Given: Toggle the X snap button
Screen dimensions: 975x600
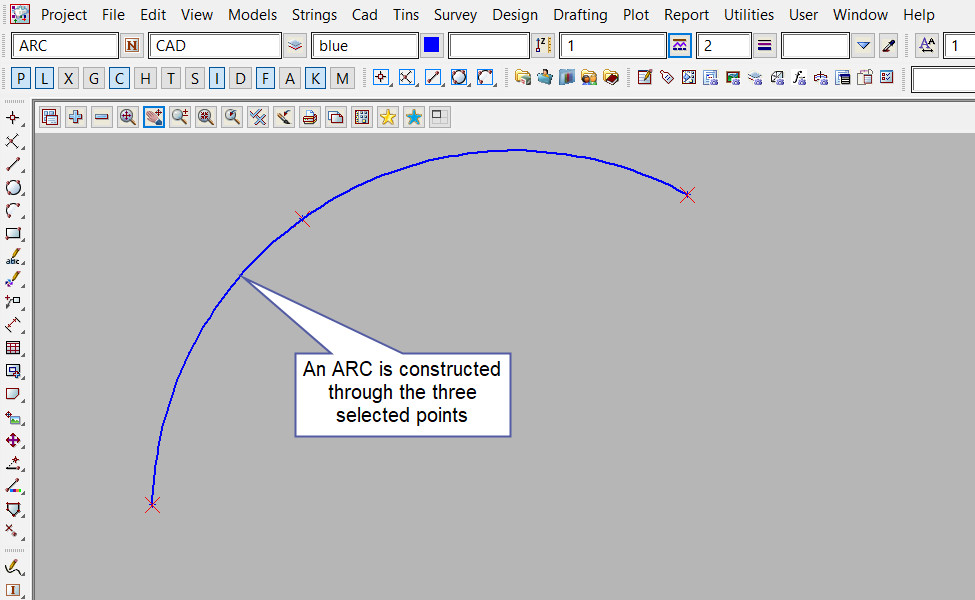Looking at the screenshot, I should coord(68,79).
